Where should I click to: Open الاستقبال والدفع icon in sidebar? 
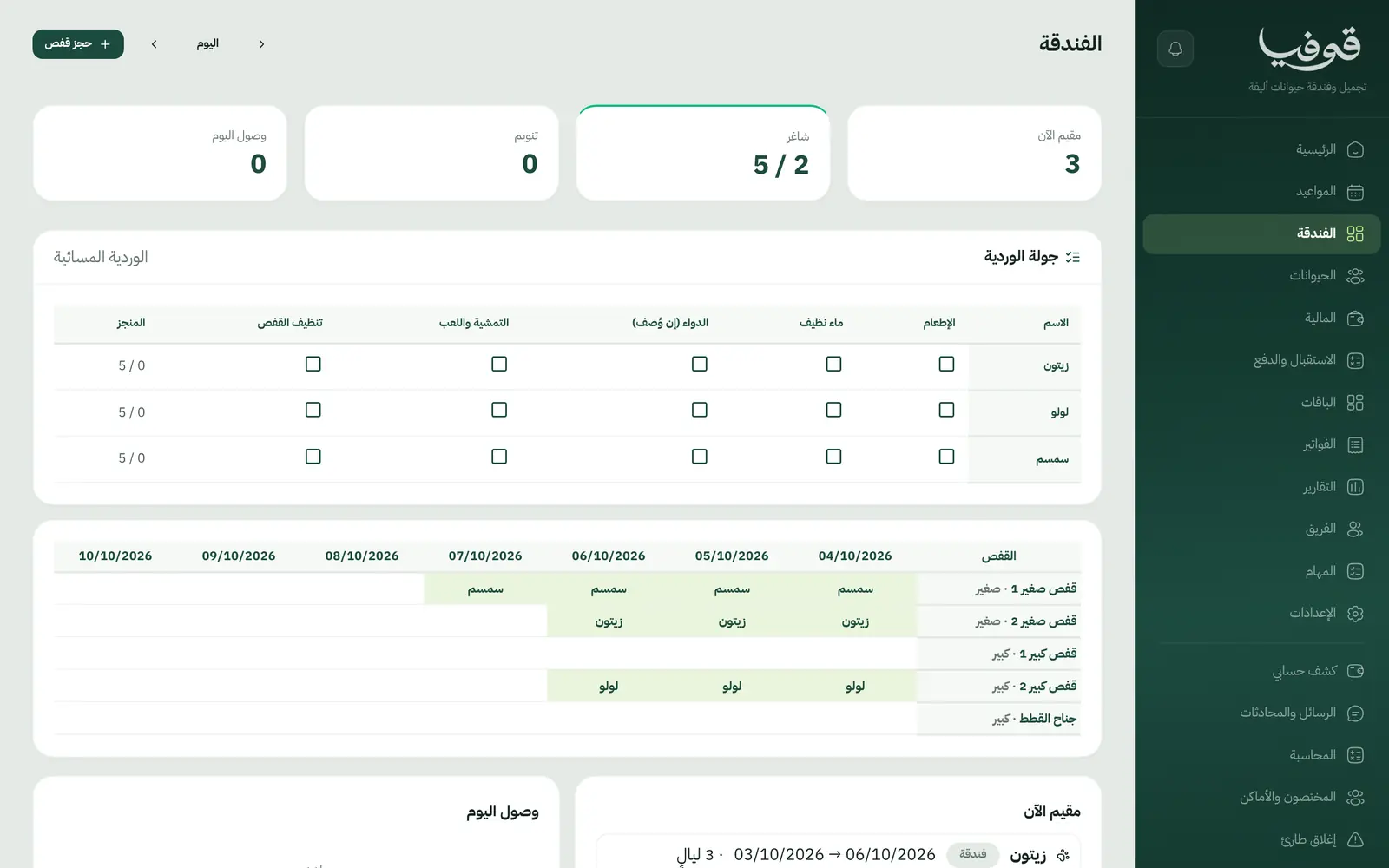coord(1355,360)
